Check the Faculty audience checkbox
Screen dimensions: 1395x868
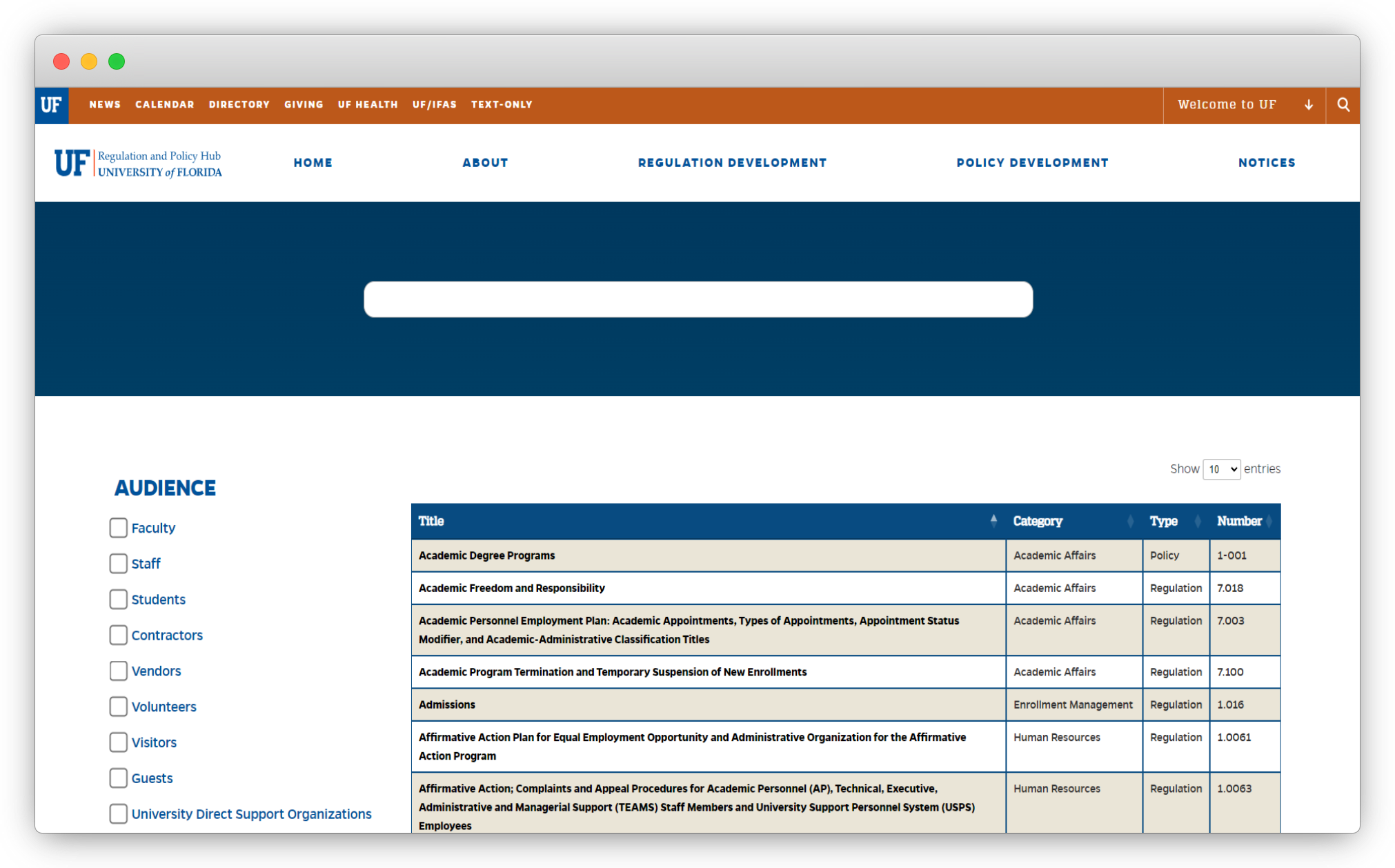pos(118,528)
